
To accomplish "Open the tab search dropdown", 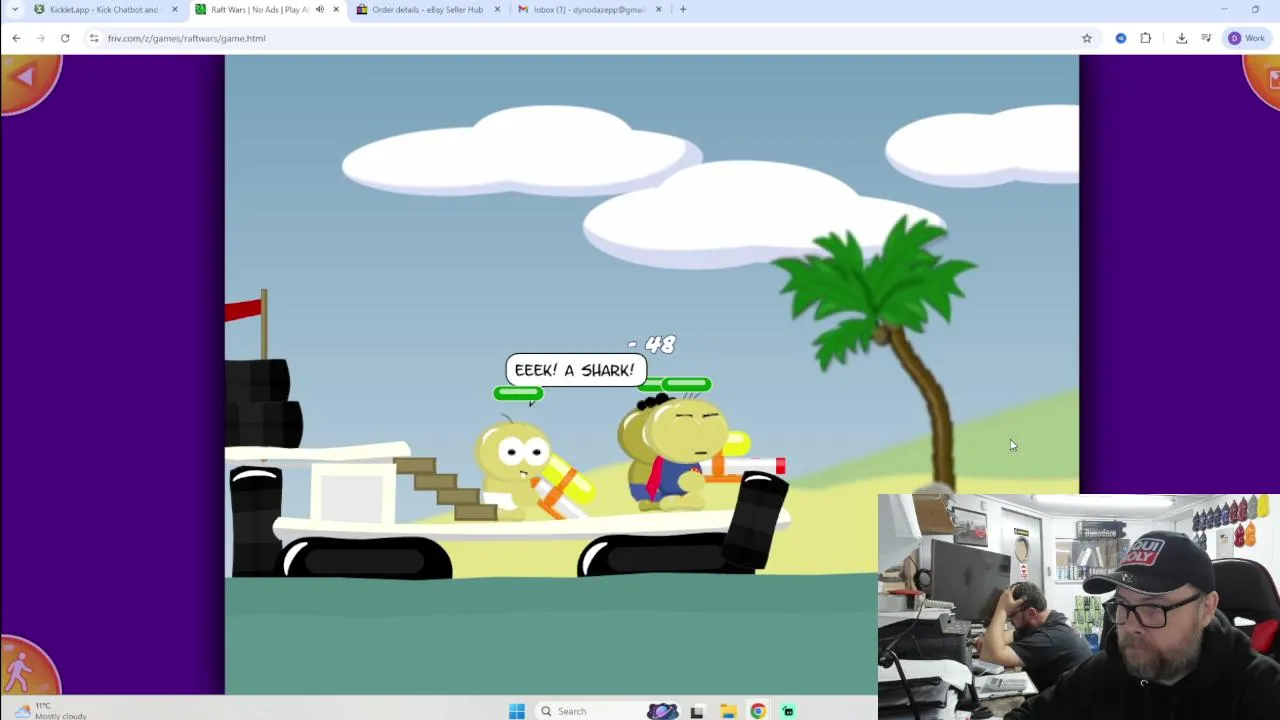I will click(x=14, y=10).
